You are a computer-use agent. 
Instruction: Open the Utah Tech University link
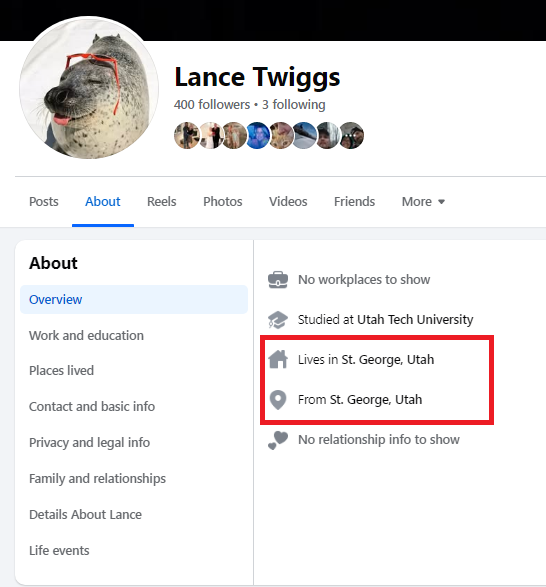point(415,320)
